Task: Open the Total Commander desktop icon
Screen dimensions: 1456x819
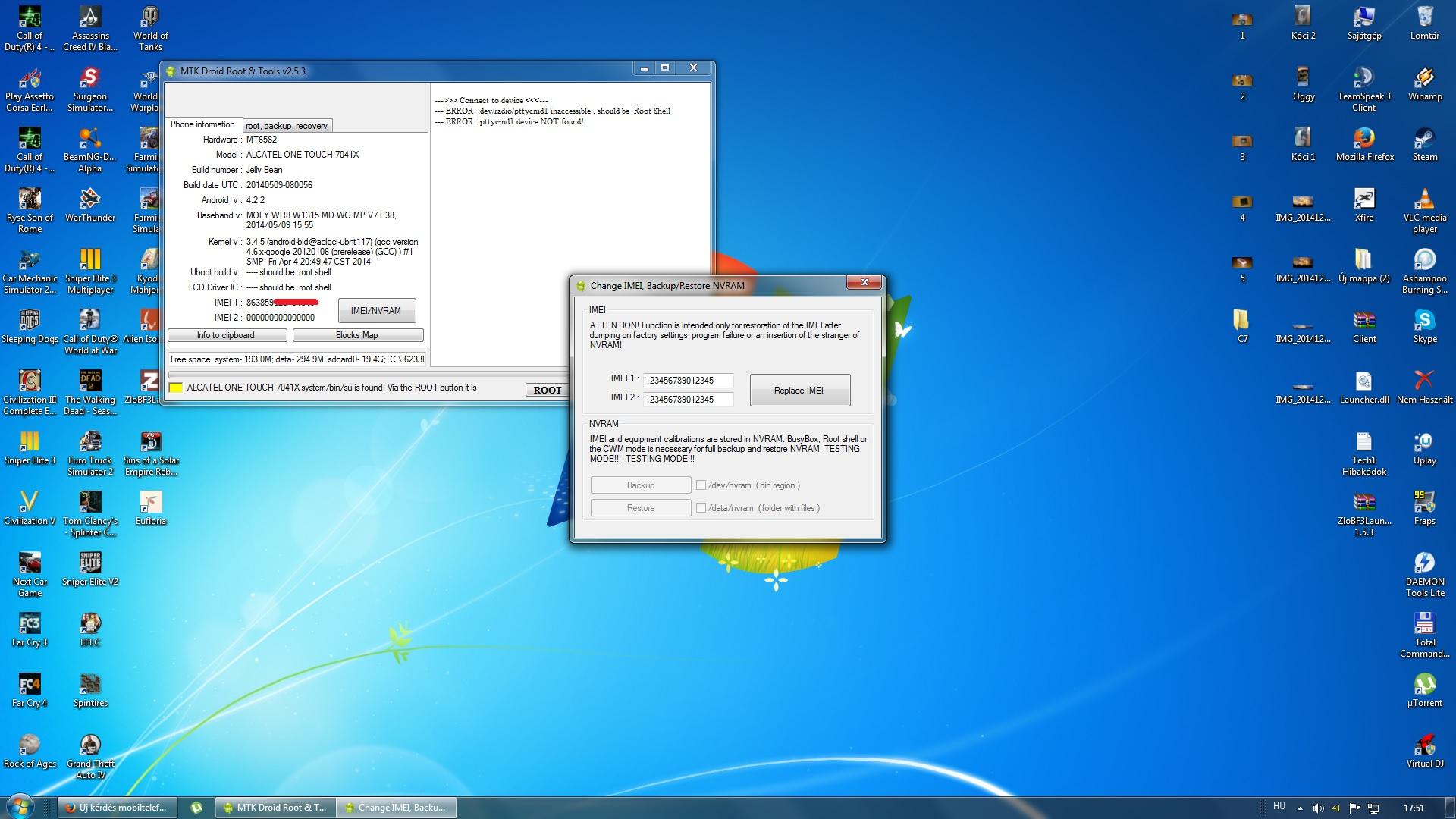Action: click(x=1424, y=624)
